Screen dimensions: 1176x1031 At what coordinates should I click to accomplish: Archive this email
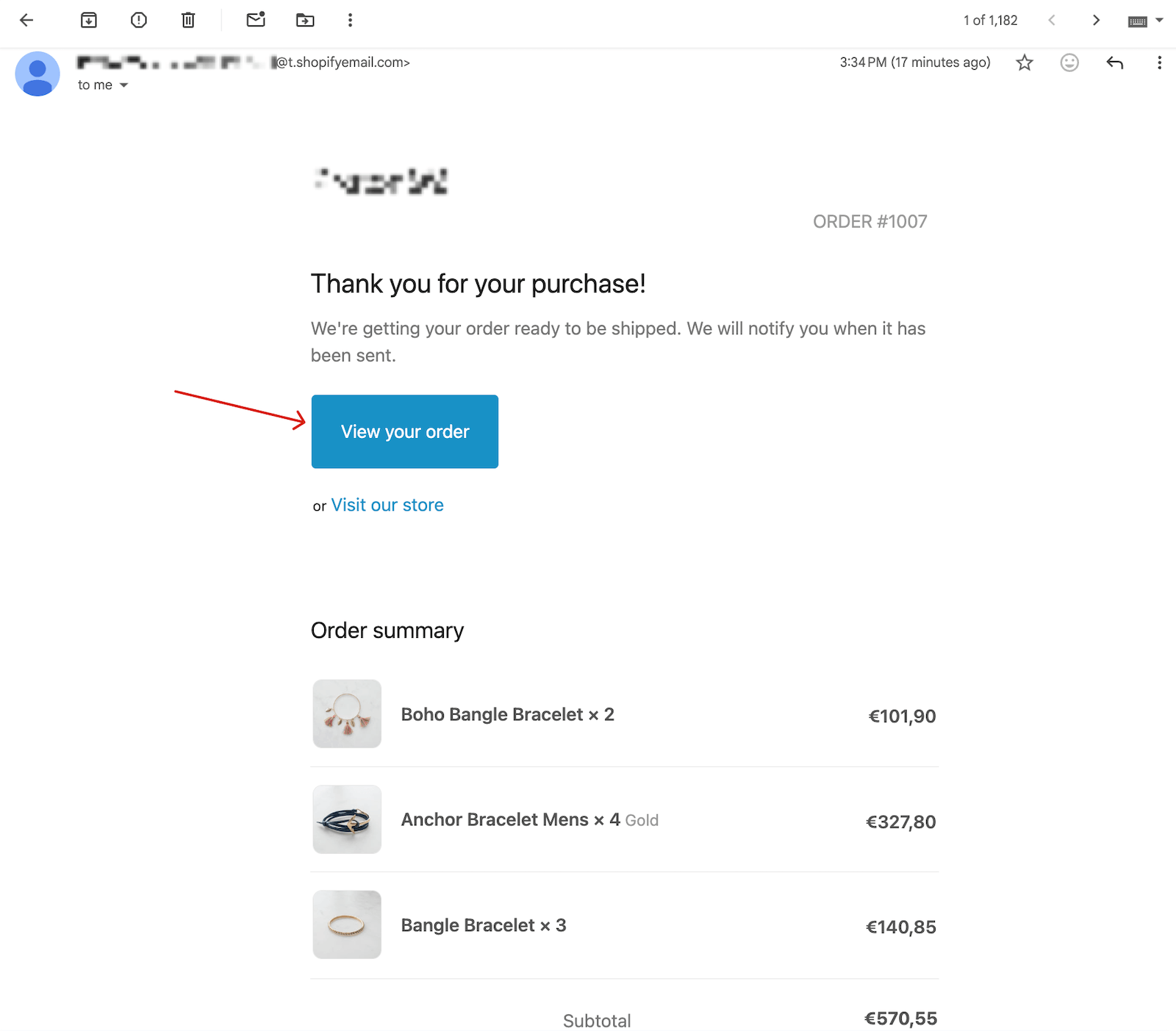pos(89,20)
